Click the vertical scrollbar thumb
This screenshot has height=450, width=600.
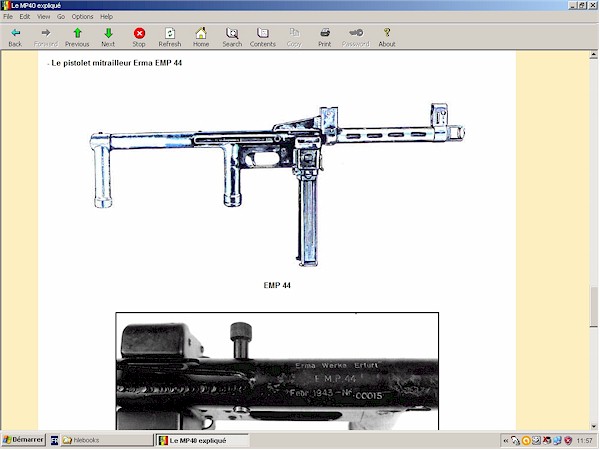(593, 307)
